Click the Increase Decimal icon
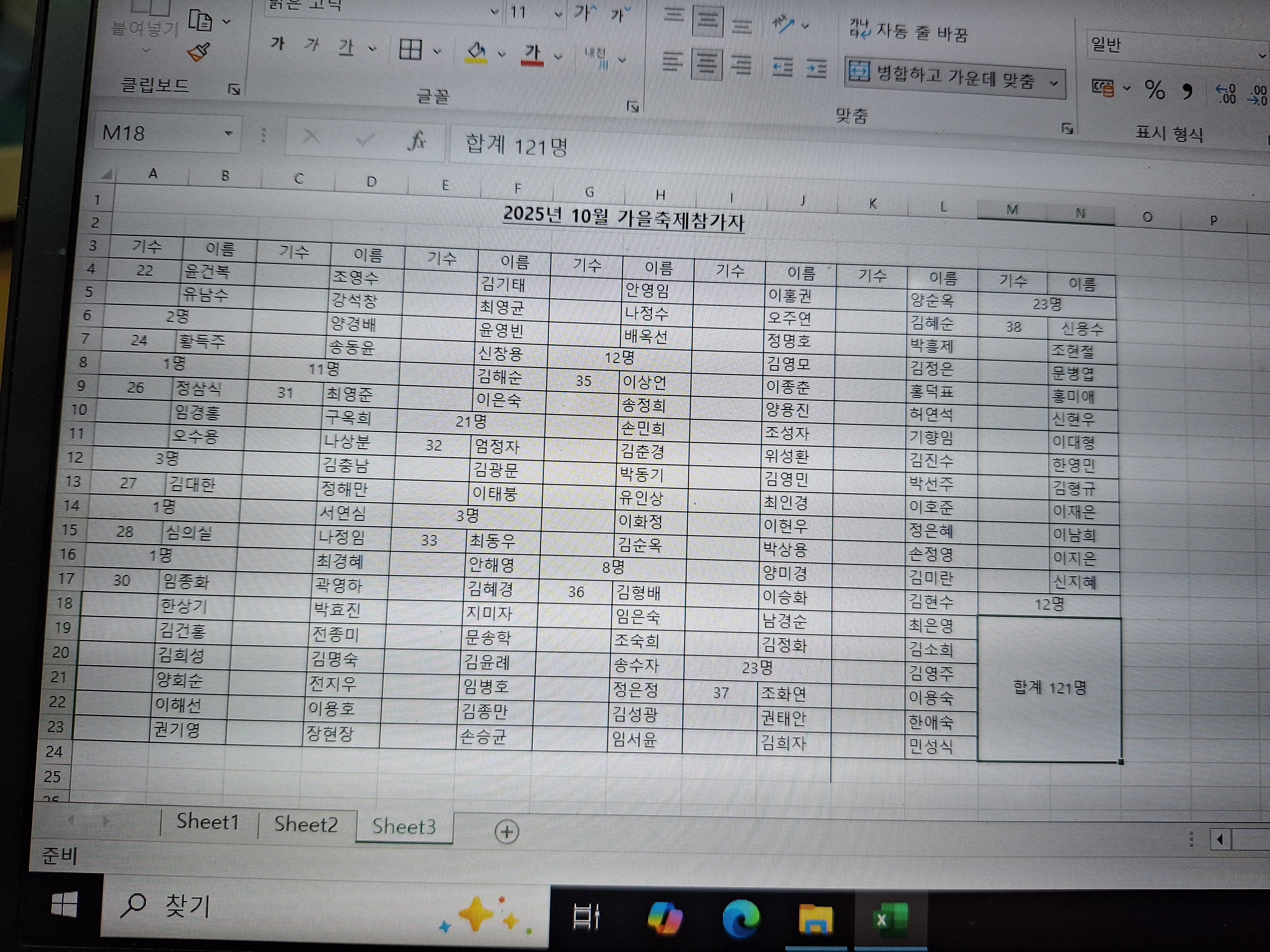This screenshot has height=952, width=1270. 1226,93
